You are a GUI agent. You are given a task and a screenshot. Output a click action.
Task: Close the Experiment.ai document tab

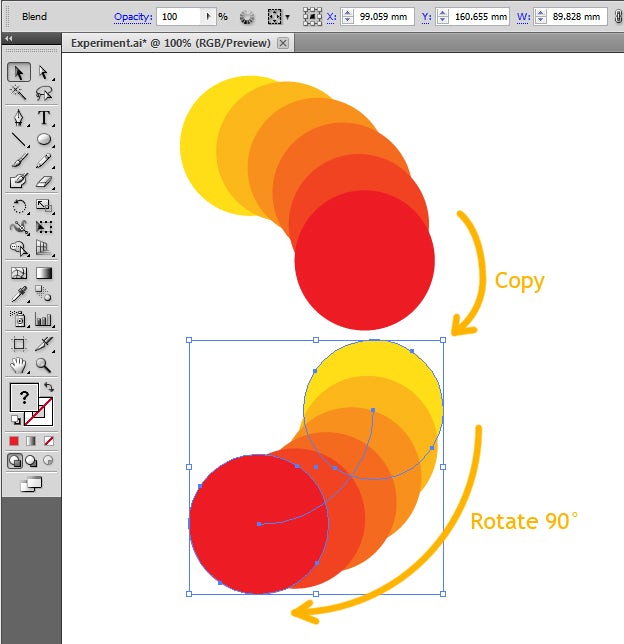283,44
